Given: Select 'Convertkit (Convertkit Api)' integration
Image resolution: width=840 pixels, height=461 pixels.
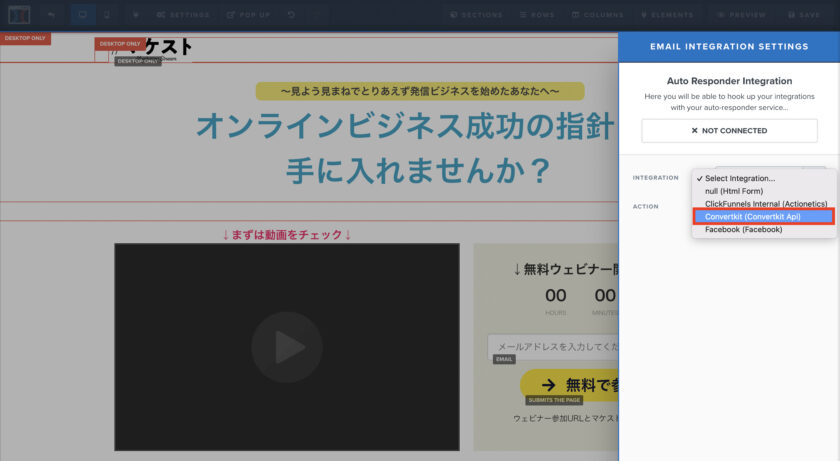Looking at the screenshot, I should [763, 216].
